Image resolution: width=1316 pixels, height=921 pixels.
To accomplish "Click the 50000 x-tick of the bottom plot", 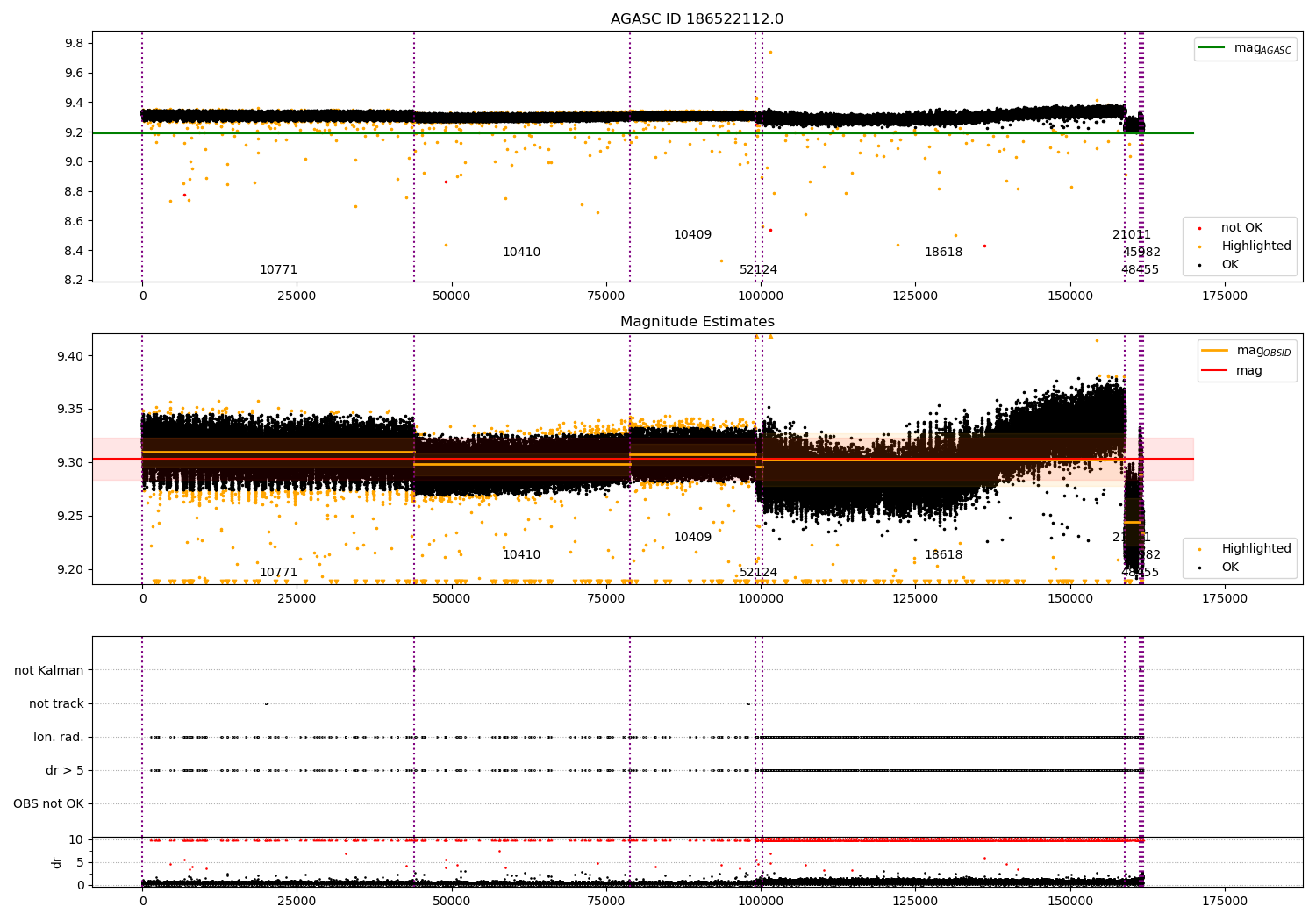I will pyautogui.click(x=452, y=901).
